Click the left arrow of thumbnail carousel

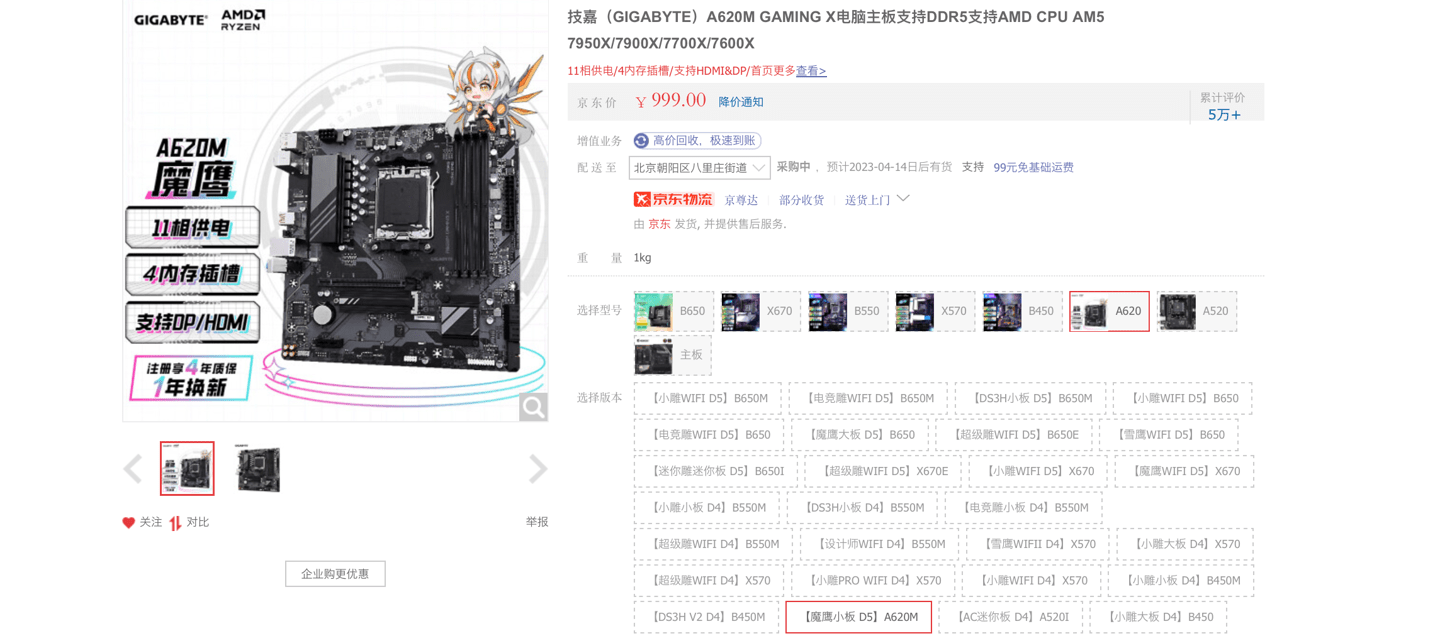(133, 469)
